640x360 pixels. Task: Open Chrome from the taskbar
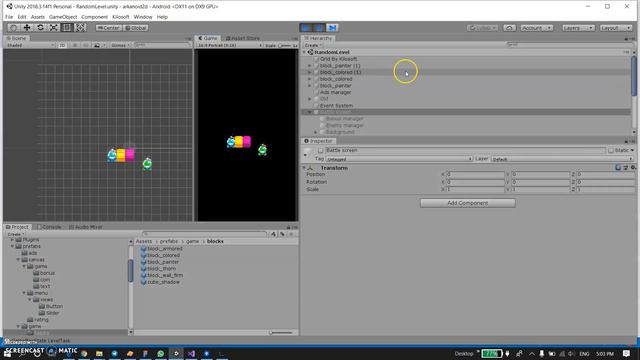coord(84,353)
